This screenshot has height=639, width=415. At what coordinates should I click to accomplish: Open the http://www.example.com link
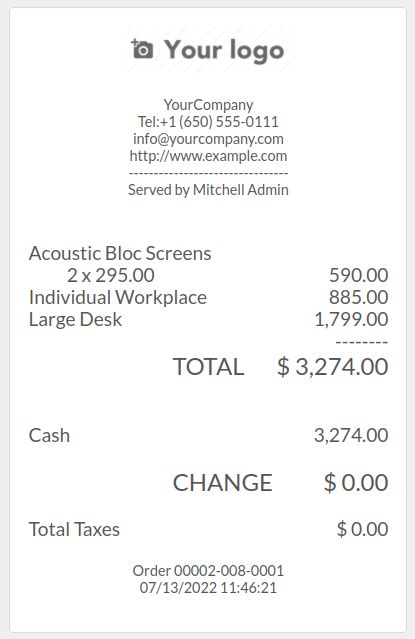[208, 156]
